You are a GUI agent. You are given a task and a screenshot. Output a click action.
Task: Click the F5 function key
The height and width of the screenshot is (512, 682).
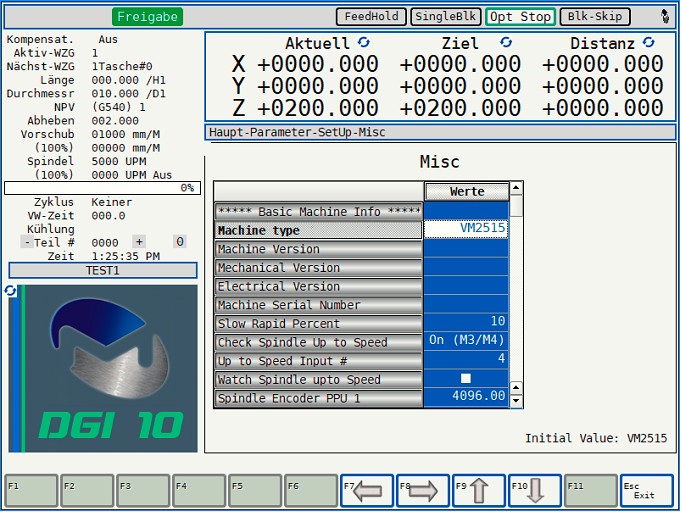pos(255,491)
